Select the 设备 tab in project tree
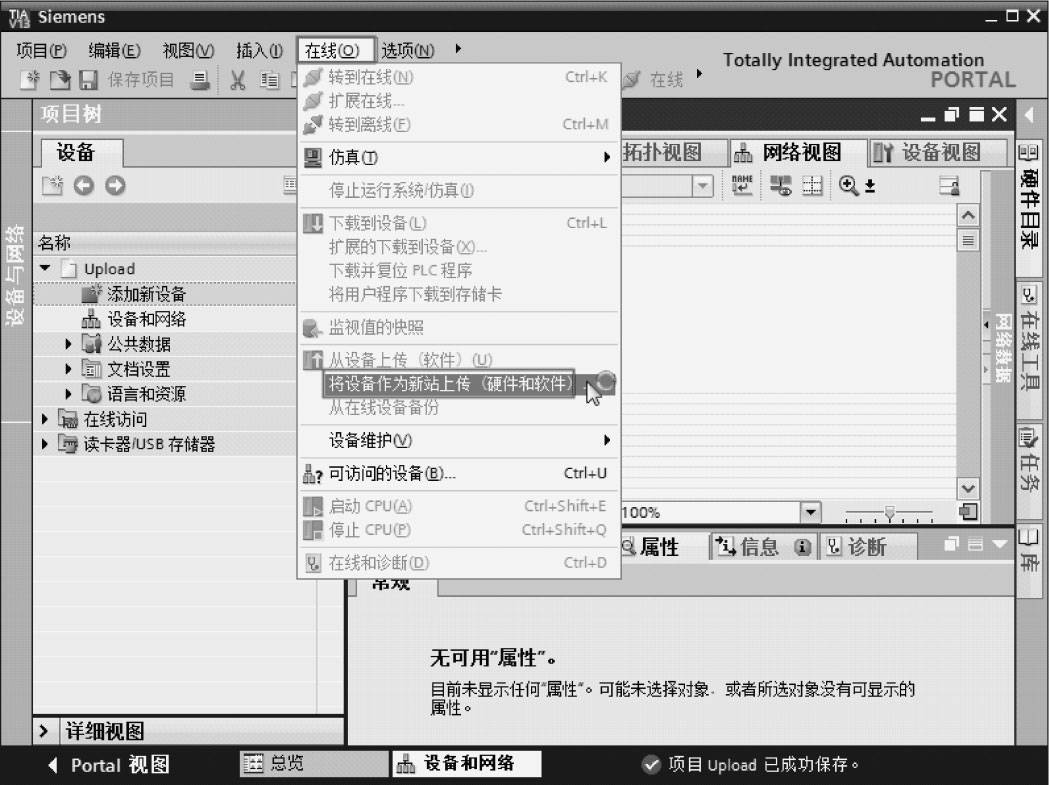 (x=81, y=153)
